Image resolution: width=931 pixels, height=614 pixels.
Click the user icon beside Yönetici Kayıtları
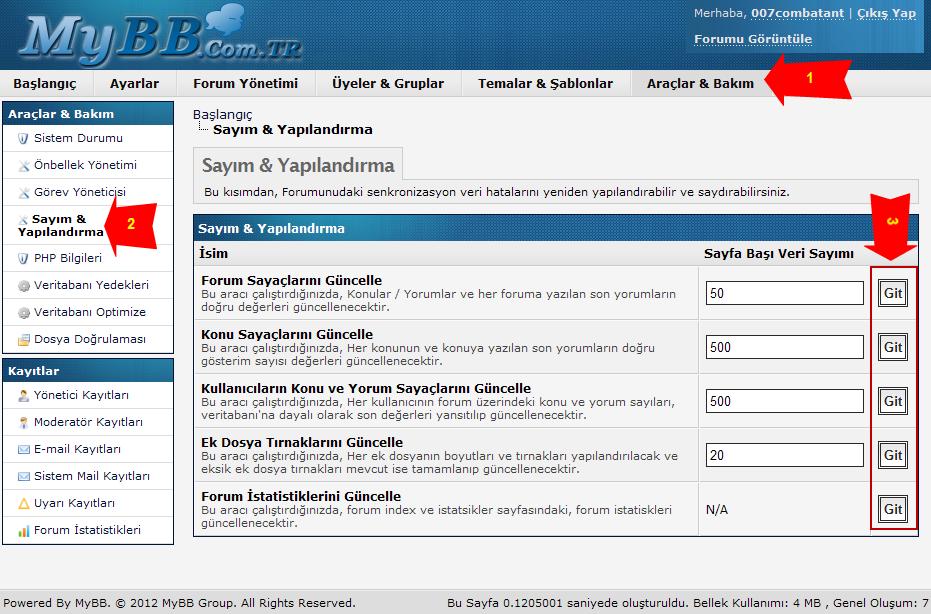coord(24,395)
